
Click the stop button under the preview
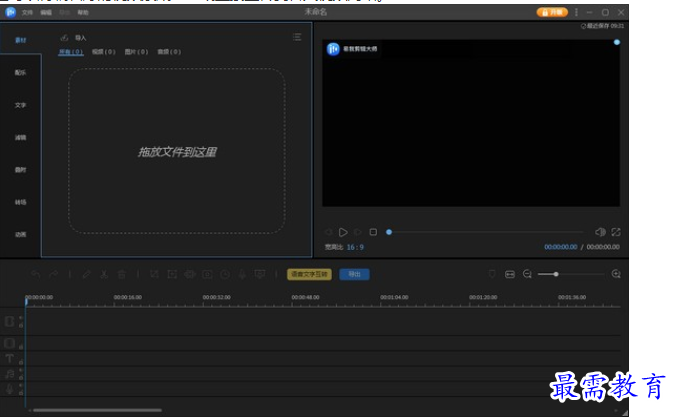point(373,232)
